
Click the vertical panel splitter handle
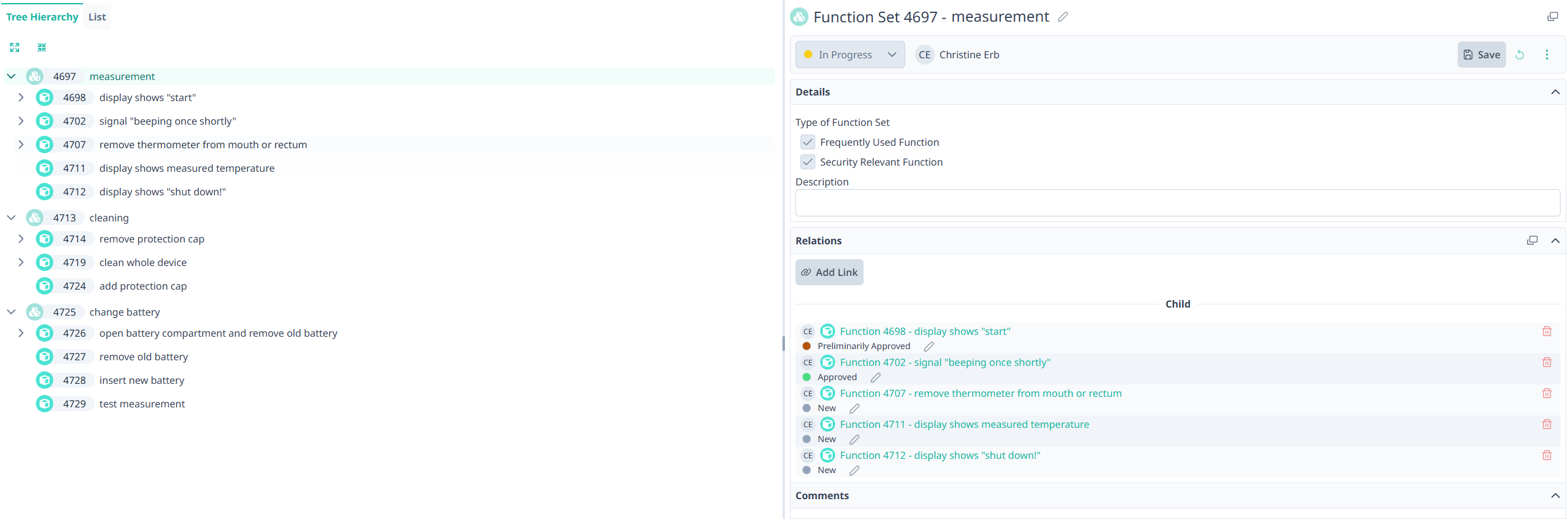pyautogui.click(x=784, y=343)
